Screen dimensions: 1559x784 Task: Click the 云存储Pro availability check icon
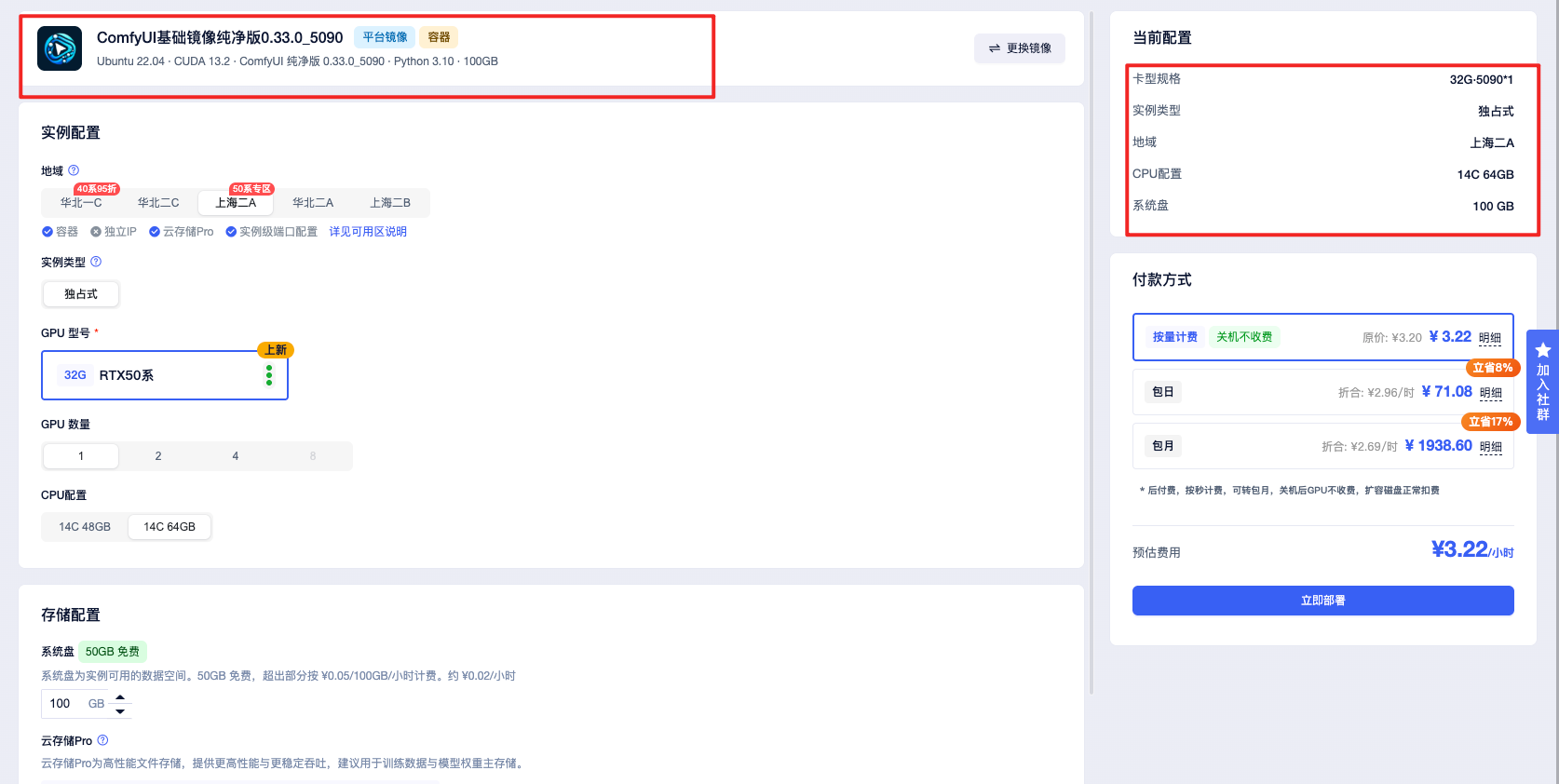(155, 232)
